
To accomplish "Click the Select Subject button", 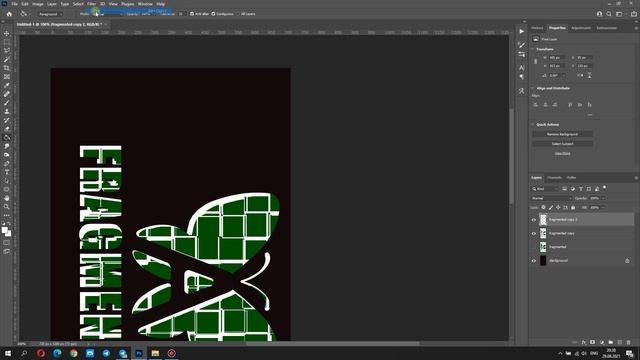I will coord(562,144).
